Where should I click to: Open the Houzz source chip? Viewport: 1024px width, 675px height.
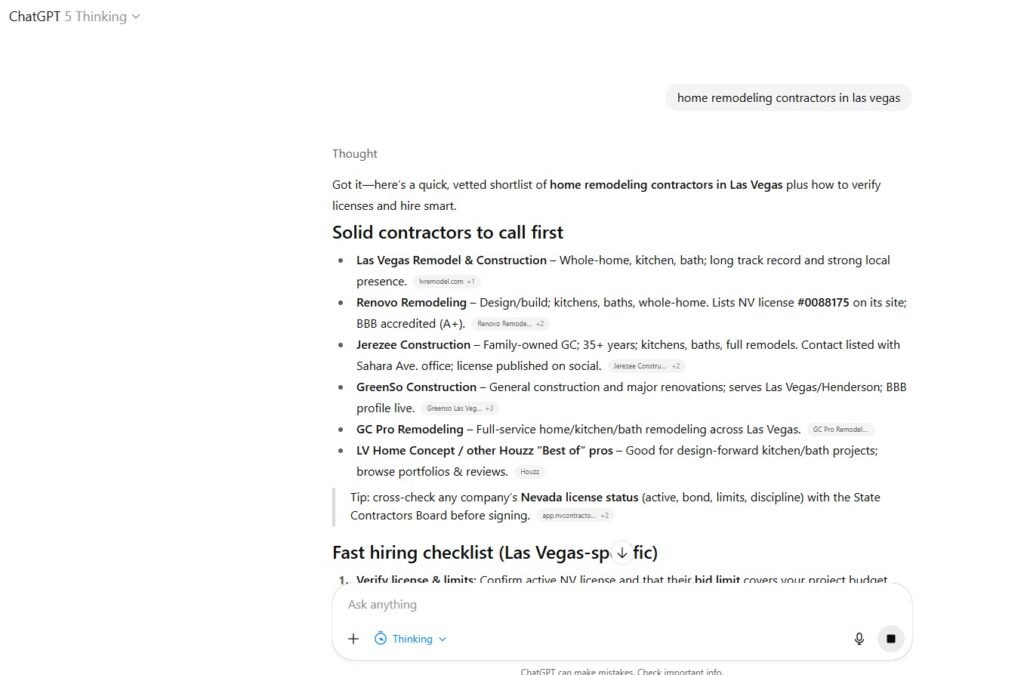click(x=529, y=472)
